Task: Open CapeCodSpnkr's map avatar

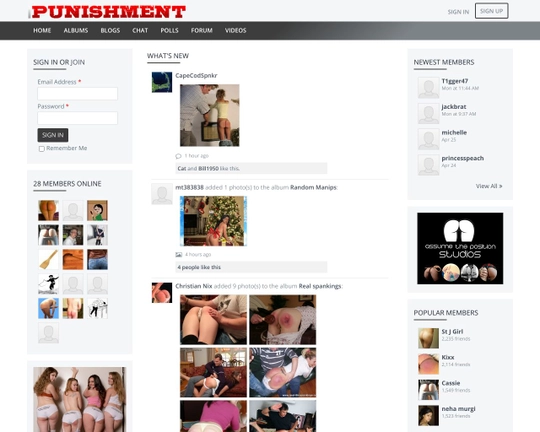Action: pos(162,82)
